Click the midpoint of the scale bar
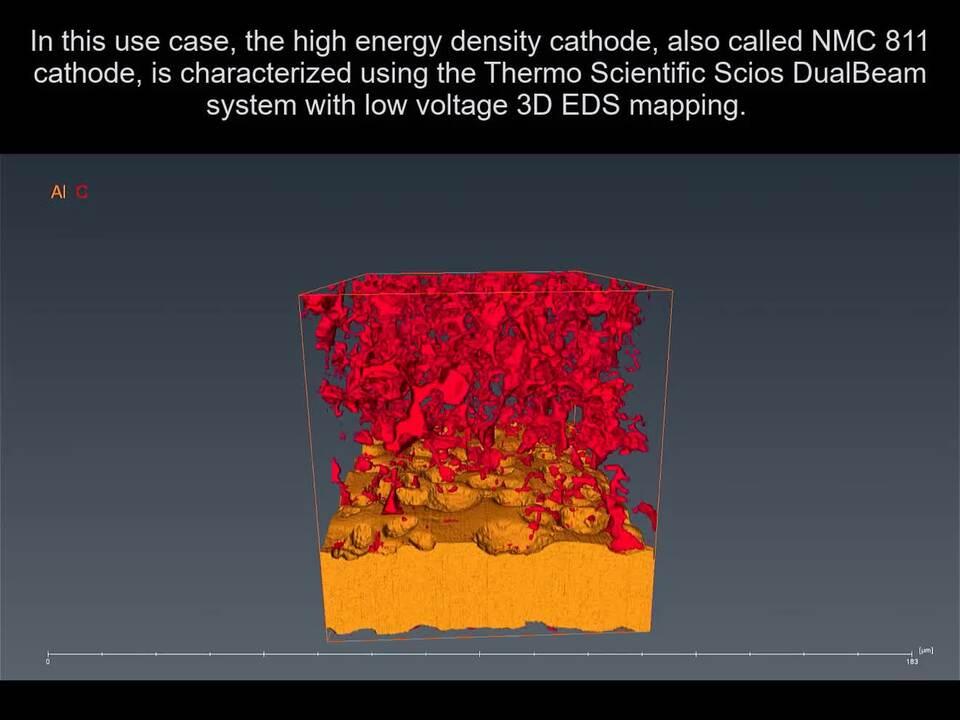This screenshot has height=720, width=960. 480,655
